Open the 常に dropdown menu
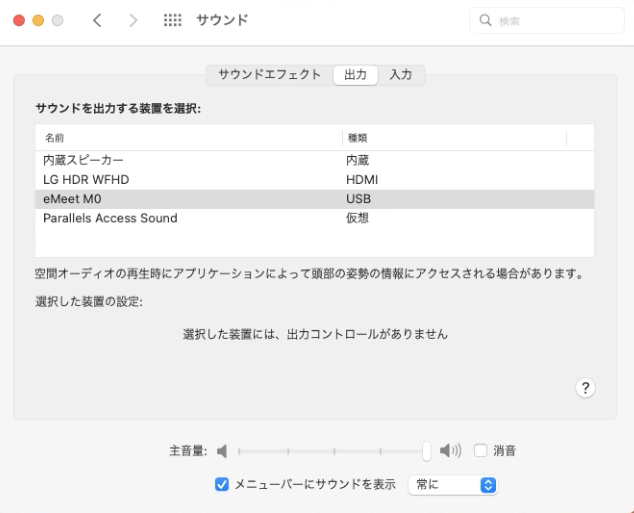This screenshot has height=513, width=634. [x=452, y=484]
